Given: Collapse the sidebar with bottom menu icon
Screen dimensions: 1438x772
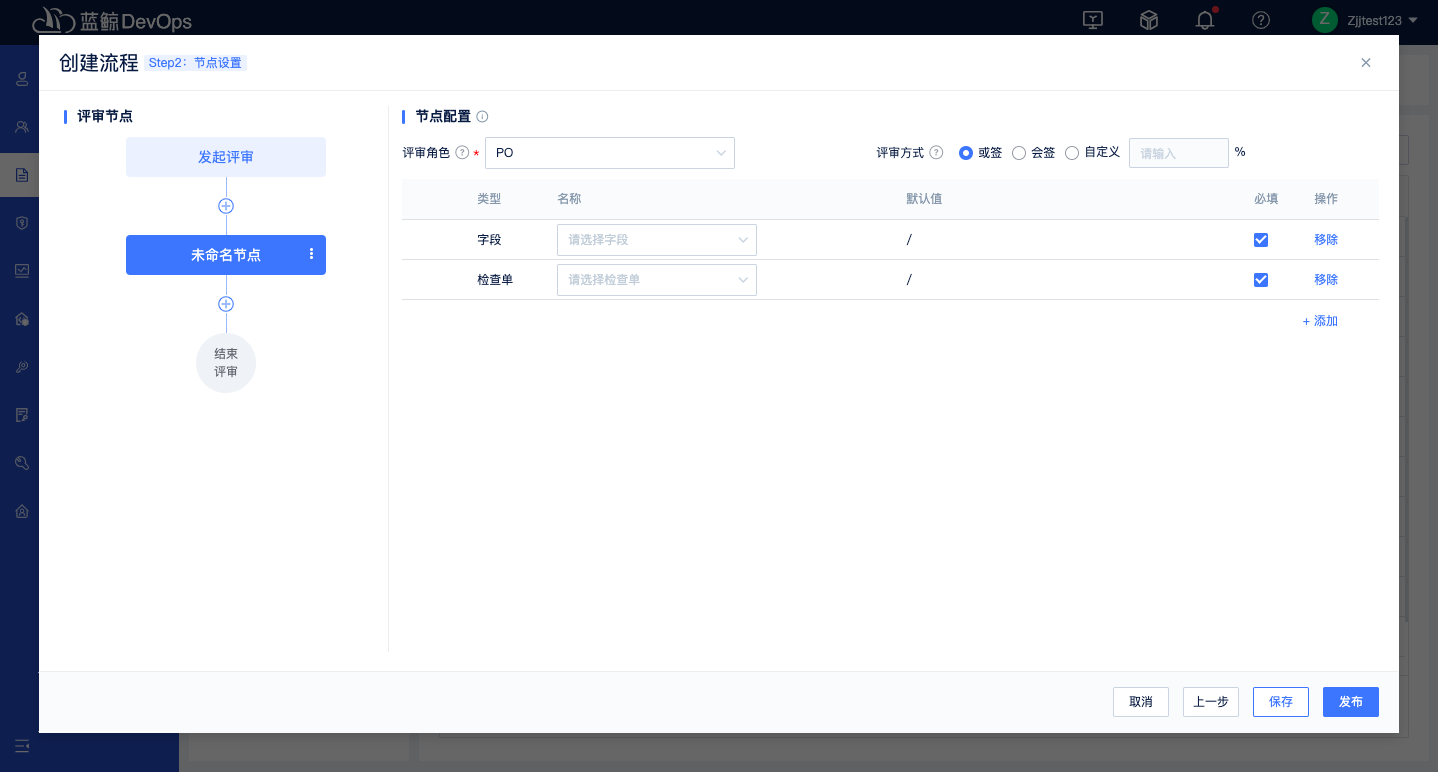Looking at the screenshot, I should 21,746.
